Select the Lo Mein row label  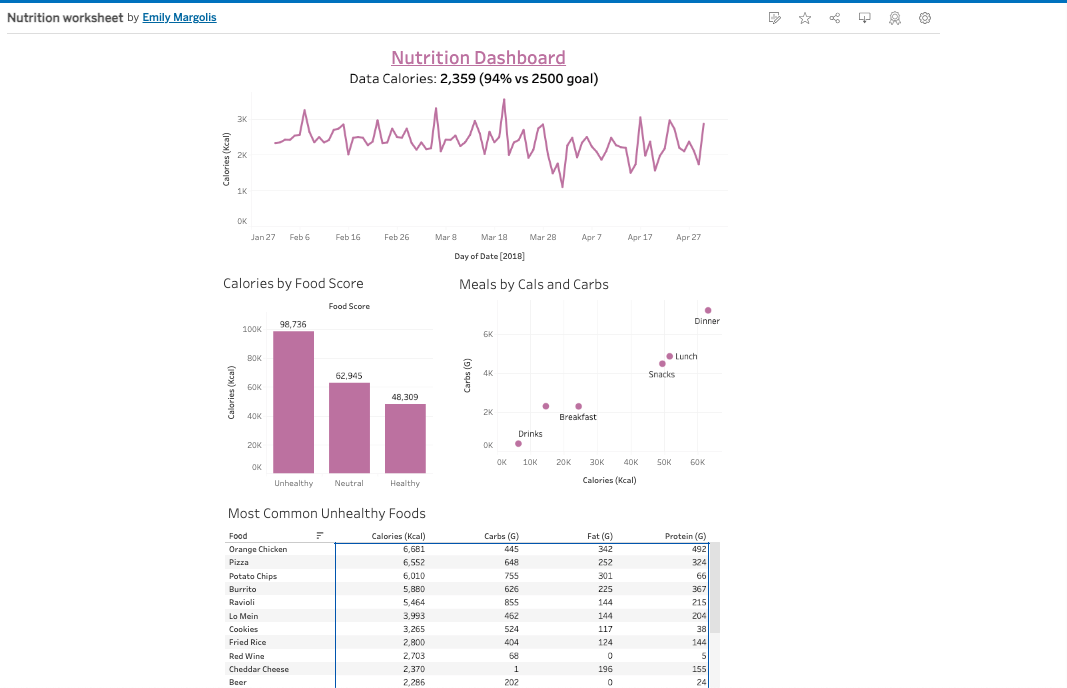coord(244,616)
